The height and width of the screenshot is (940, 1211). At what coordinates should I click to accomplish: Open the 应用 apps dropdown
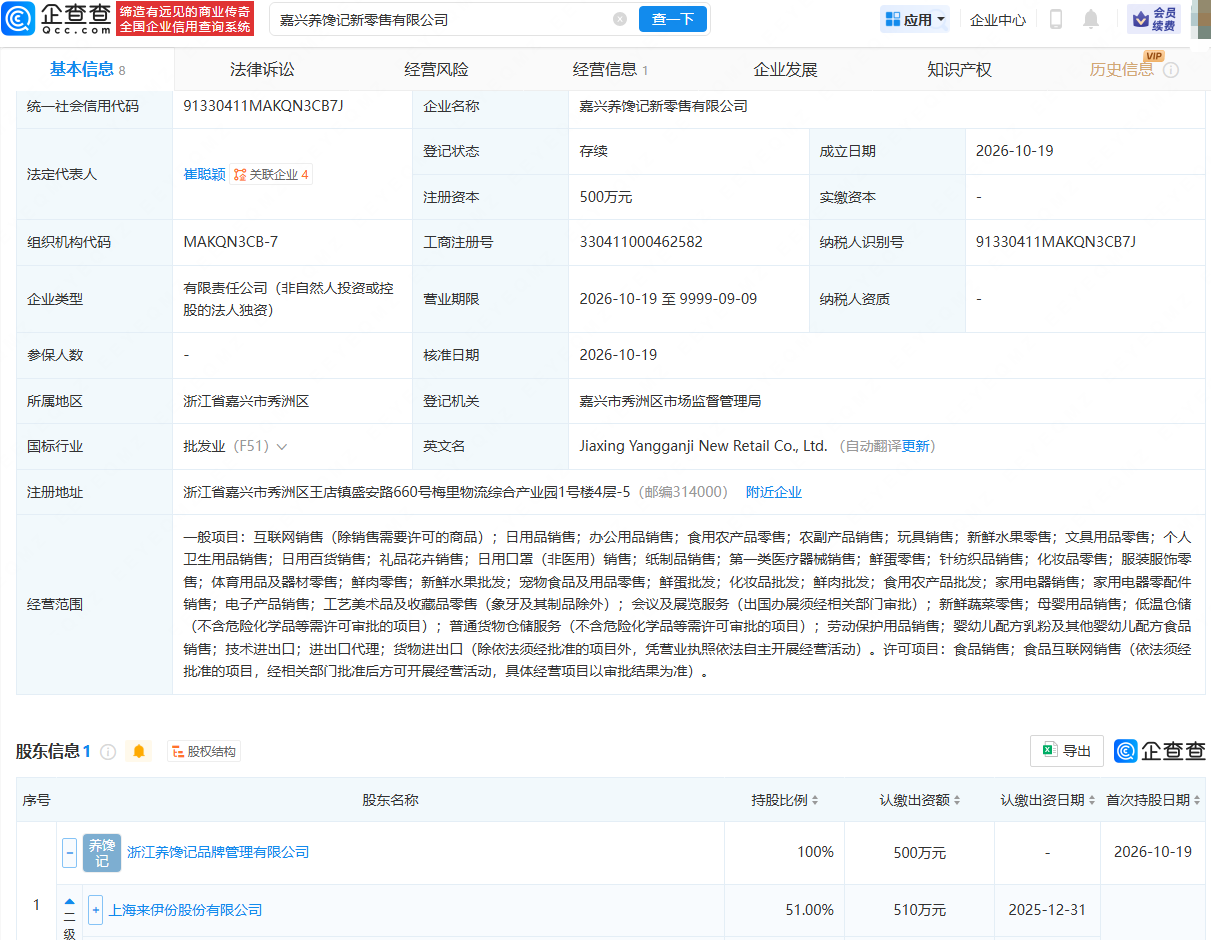(x=915, y=19)
